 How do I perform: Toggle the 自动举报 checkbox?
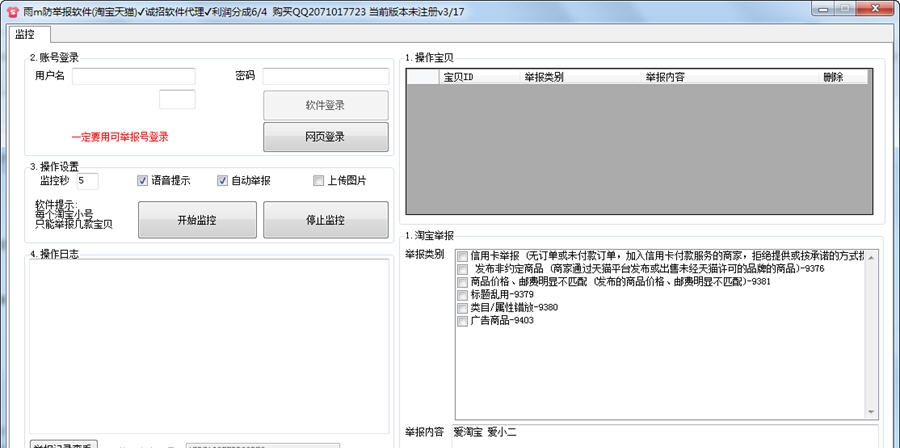222,181
